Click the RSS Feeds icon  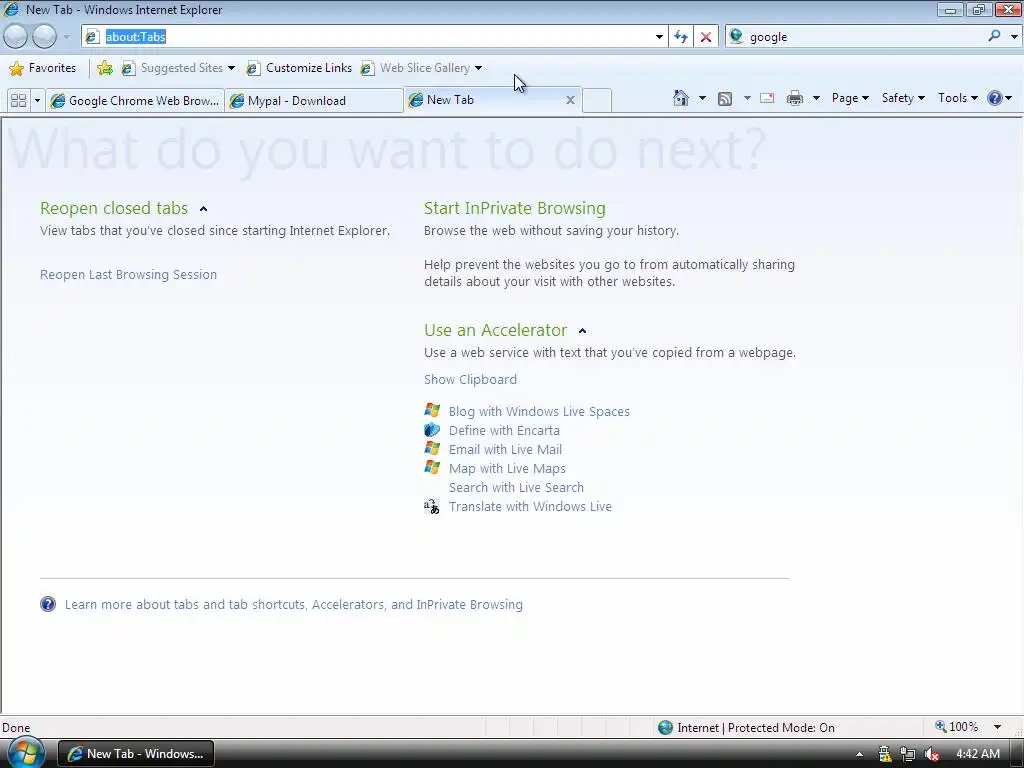pyautogui.click(x=725, y=99)
